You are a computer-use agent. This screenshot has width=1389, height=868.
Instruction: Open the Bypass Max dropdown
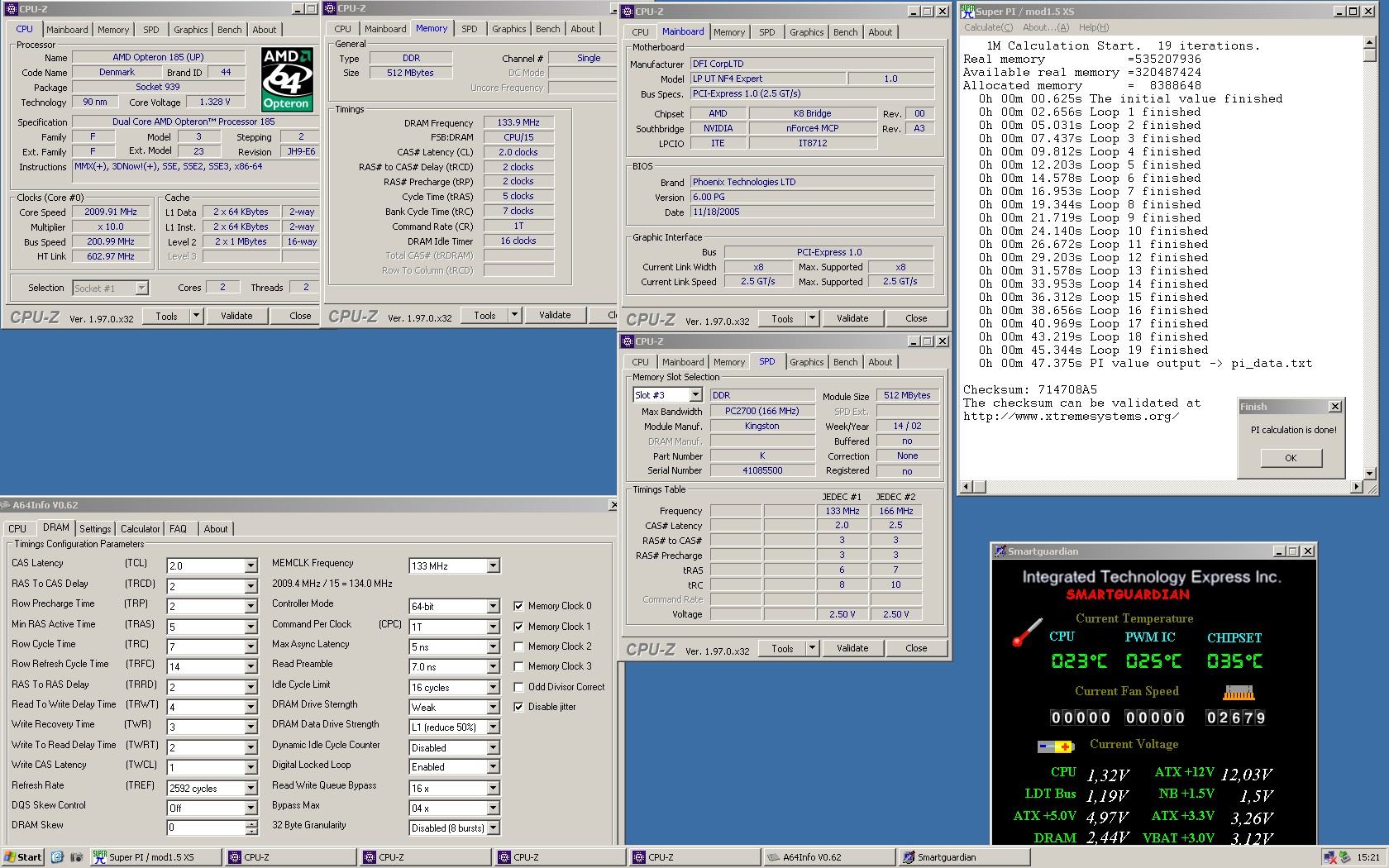(x=493, y=808)
